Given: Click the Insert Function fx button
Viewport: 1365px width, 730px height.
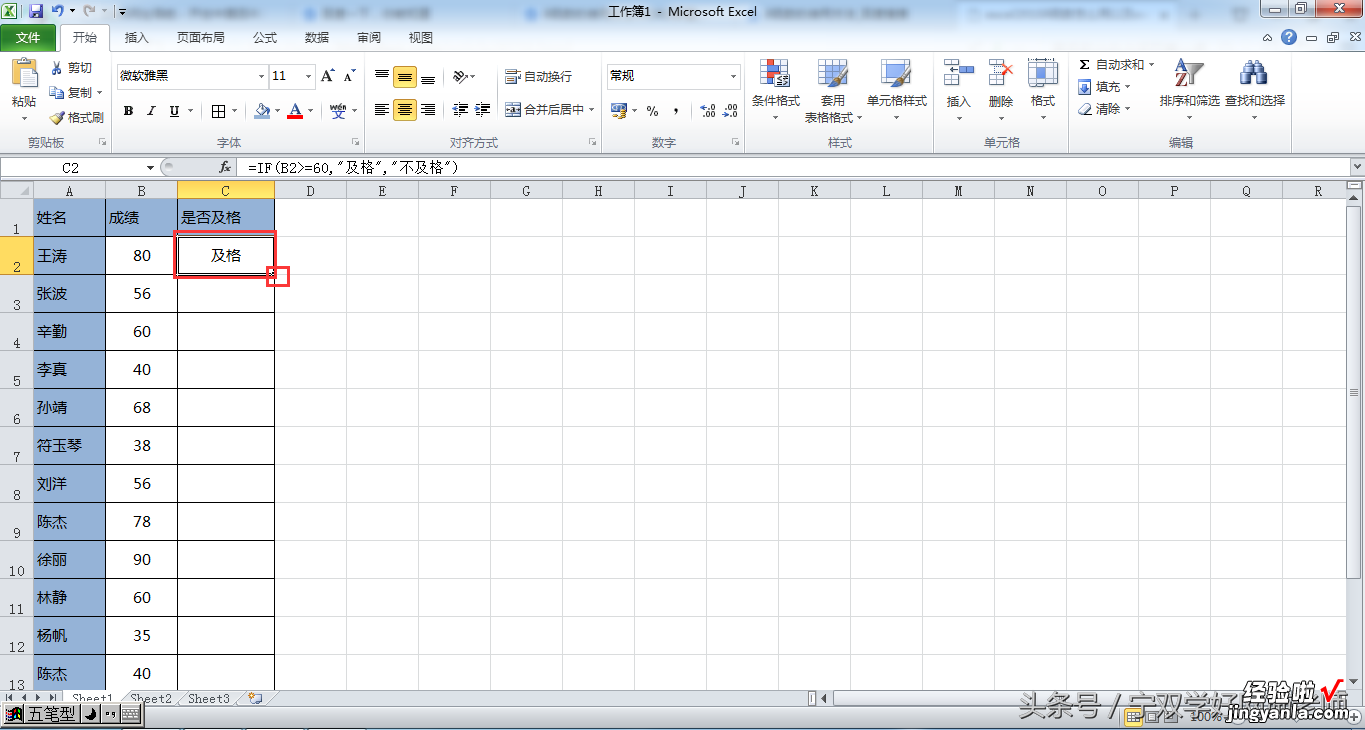Looking at the screenshot, I should pyautogui.click(x=226, y=168).
